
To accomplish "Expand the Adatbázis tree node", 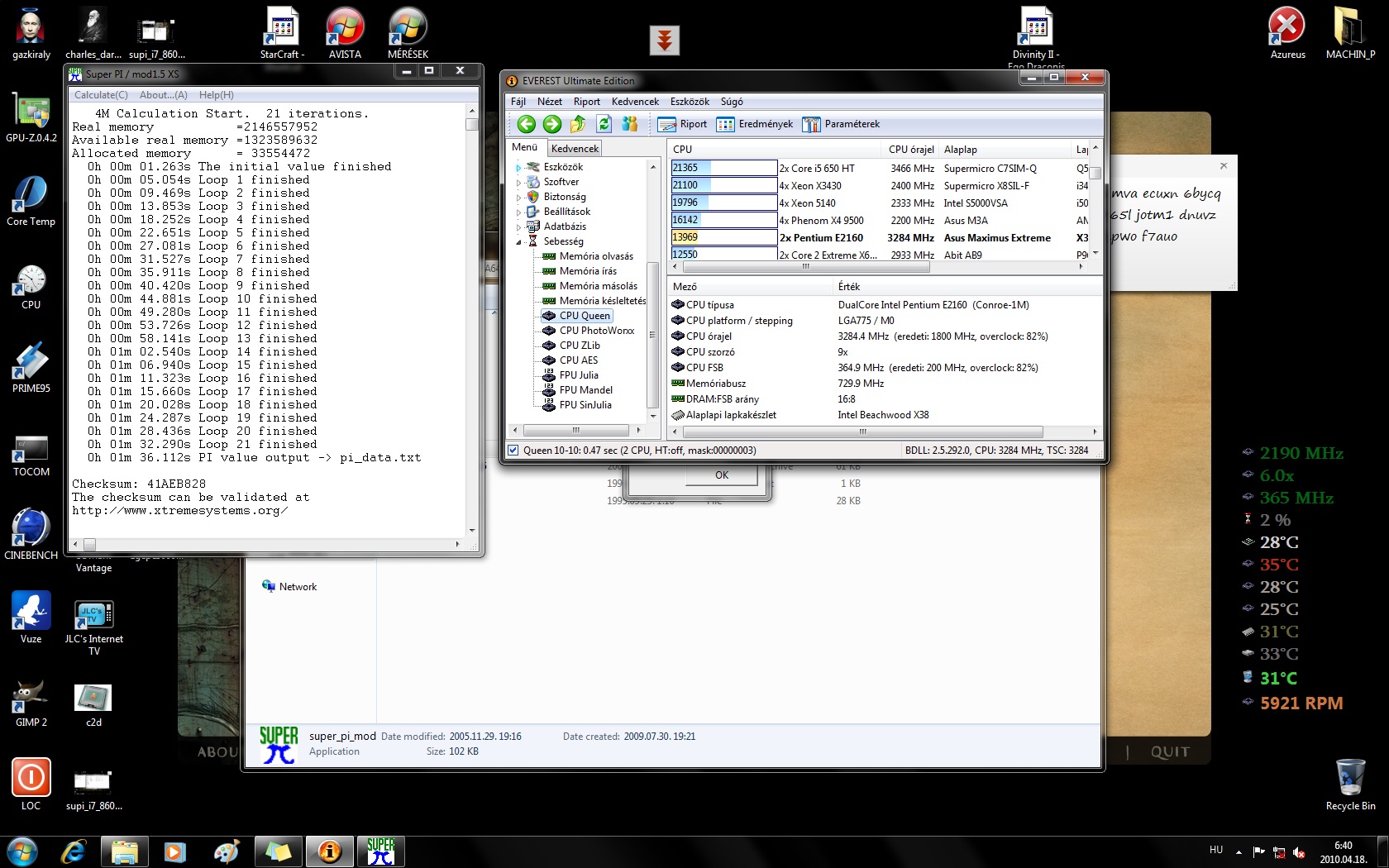I will point(518,227).
